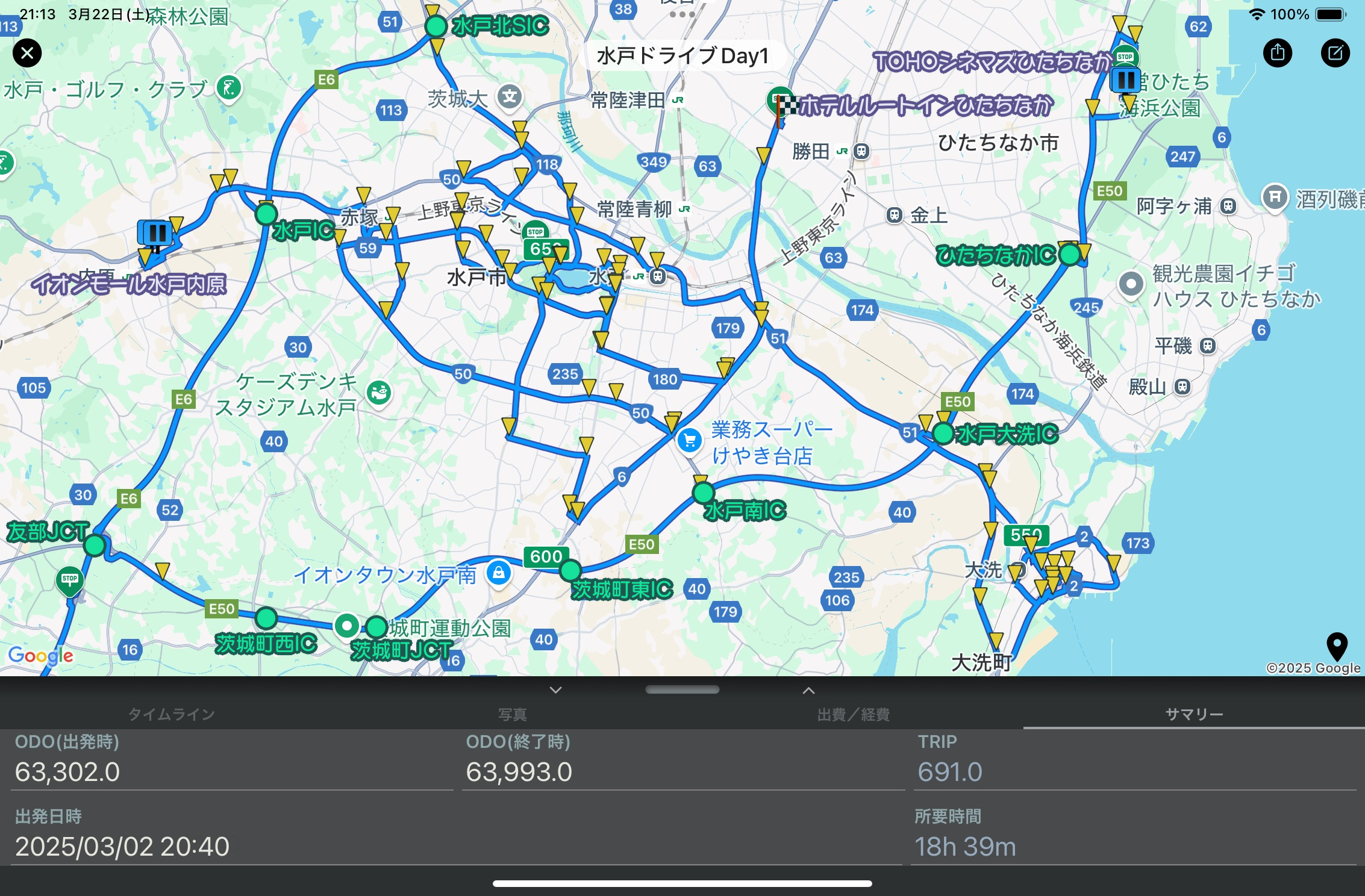The image size is (1365, 896).
Task: Select the 水戸大洗IC green marker
Action: 943,433
